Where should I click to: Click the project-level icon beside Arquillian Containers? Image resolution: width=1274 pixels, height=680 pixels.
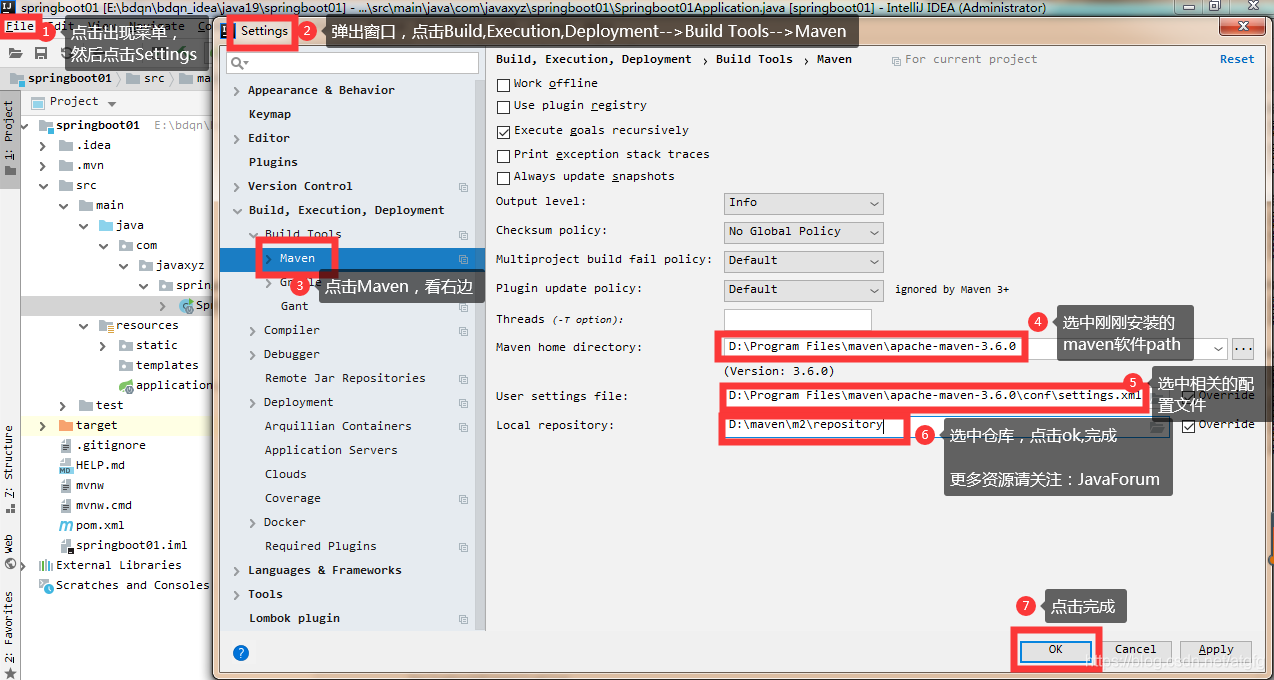click(463, 427)
